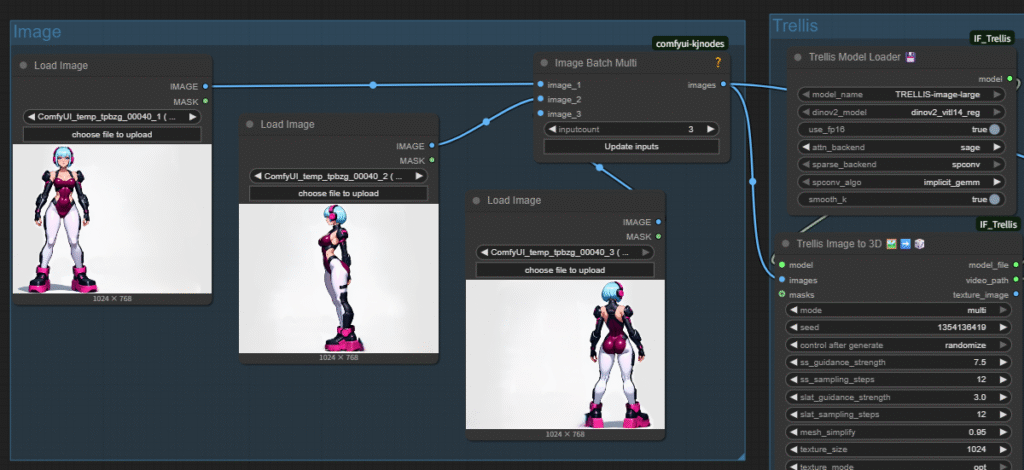Open the spconv_algo implicit_gemm dropdown
Screen dimensions: 1024x470
click(x=904, y=182)
